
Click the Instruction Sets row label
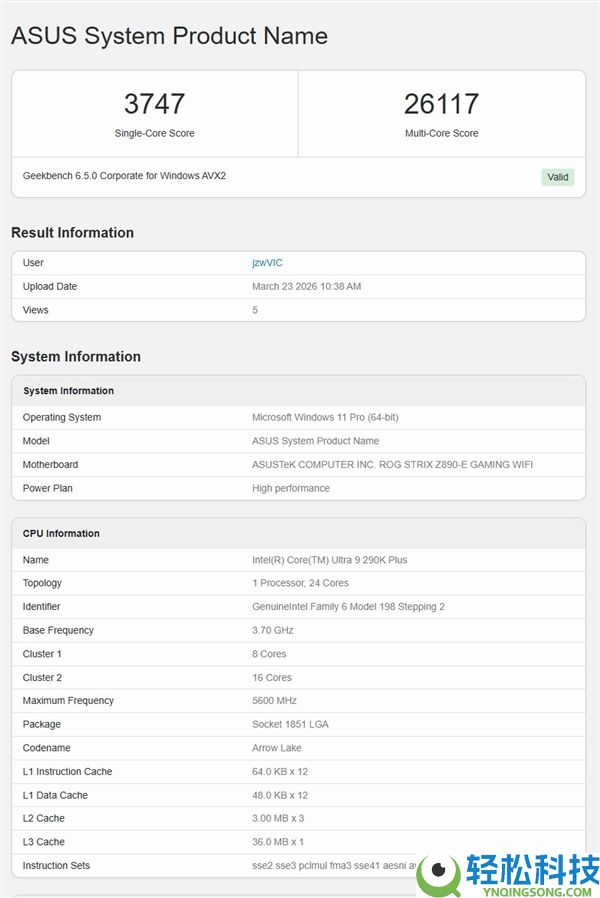pos(56,865)
